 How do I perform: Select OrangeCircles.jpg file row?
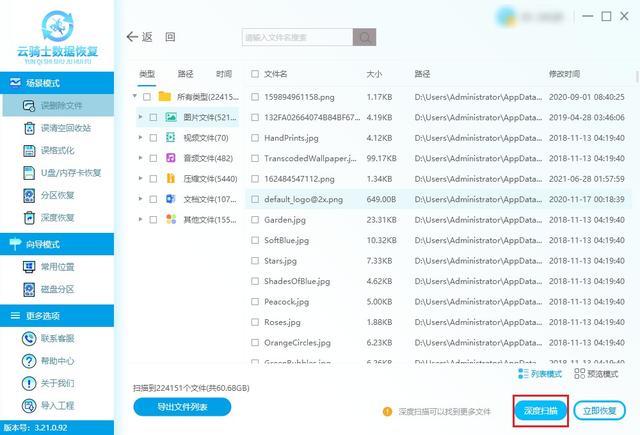click(438, 342)
